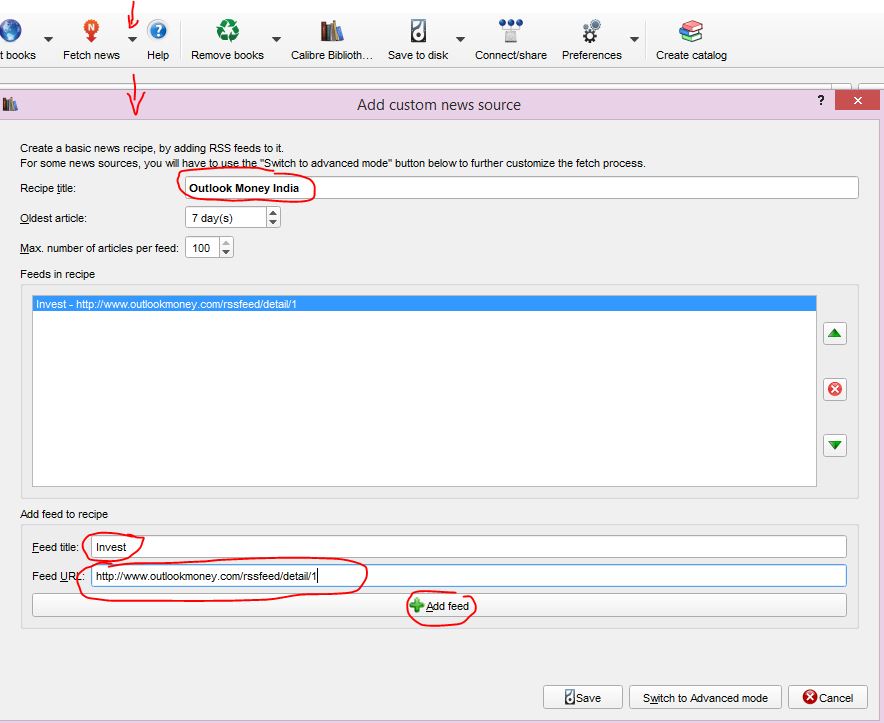Decrease Max. number of articles per feed
Viewport: 884px width, 723px height.
[226, 252]
